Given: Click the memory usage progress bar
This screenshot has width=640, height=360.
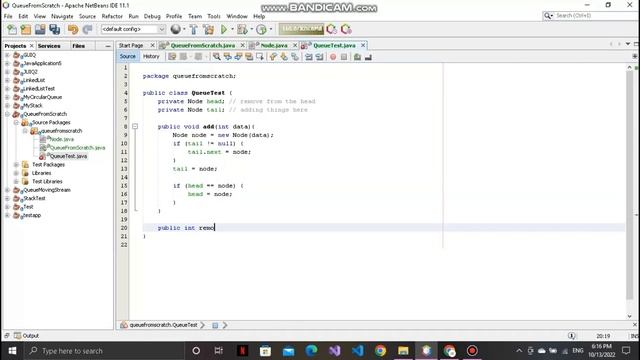Looking at the screenshot, I should click(301, 29).
